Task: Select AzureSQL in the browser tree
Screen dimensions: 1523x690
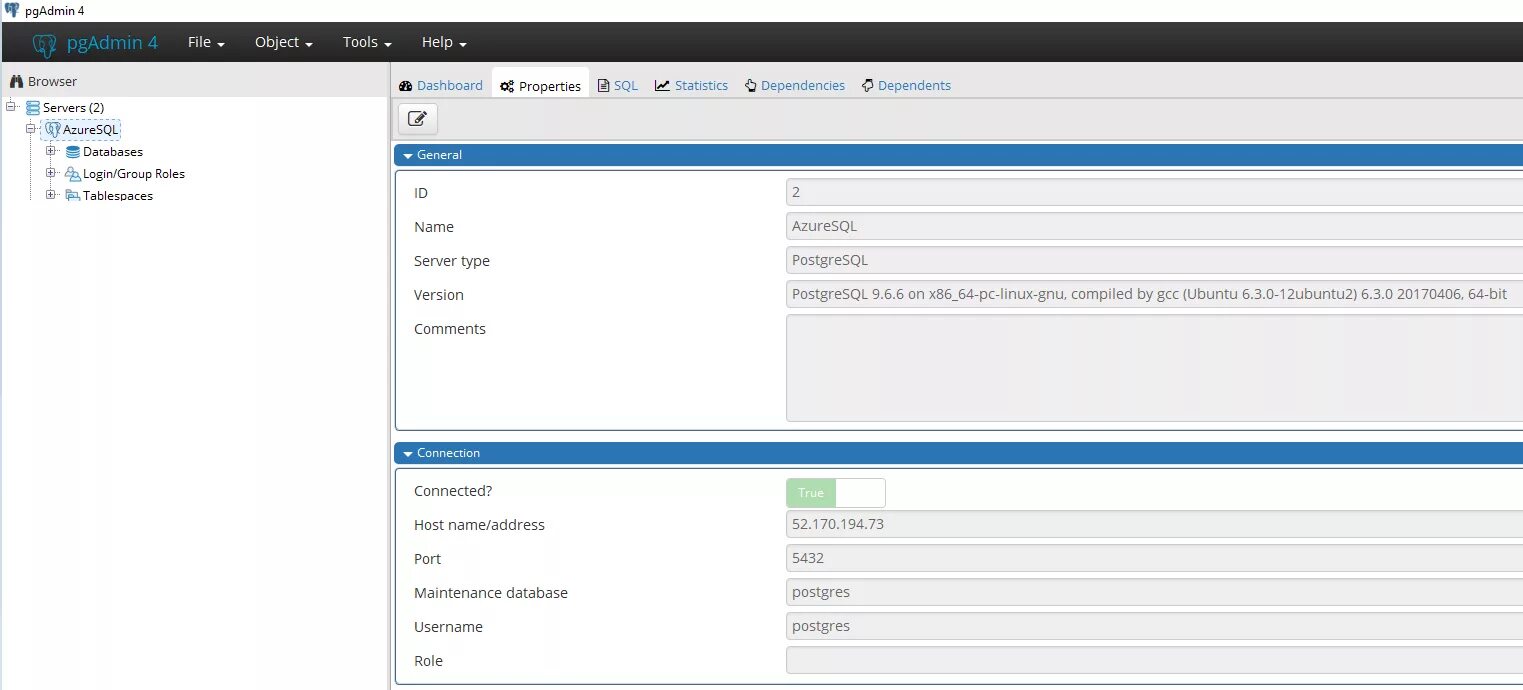Action: coord(91,129)
